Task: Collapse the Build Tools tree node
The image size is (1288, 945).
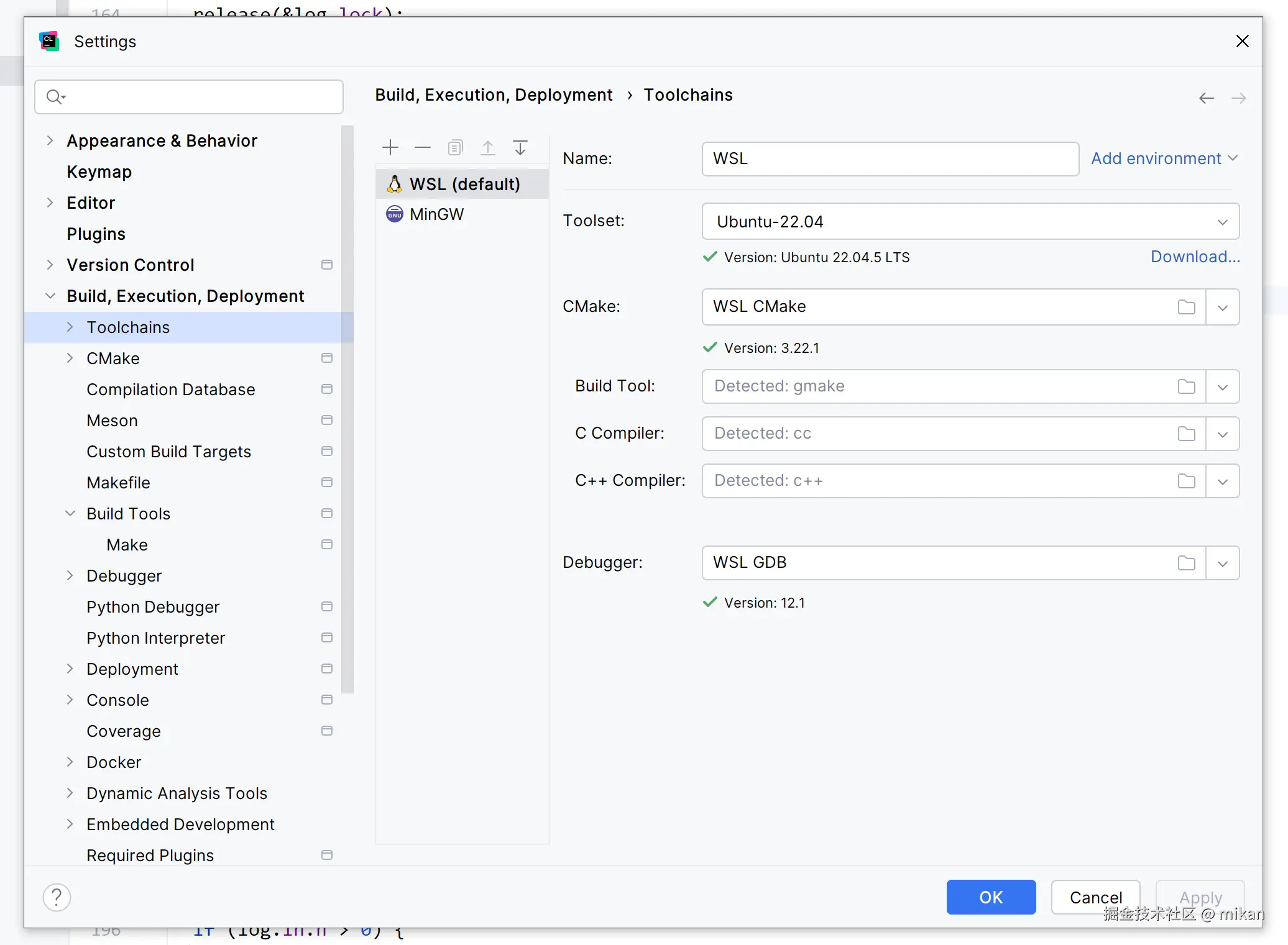Action: pyautogui.click(x=70, y=514)
